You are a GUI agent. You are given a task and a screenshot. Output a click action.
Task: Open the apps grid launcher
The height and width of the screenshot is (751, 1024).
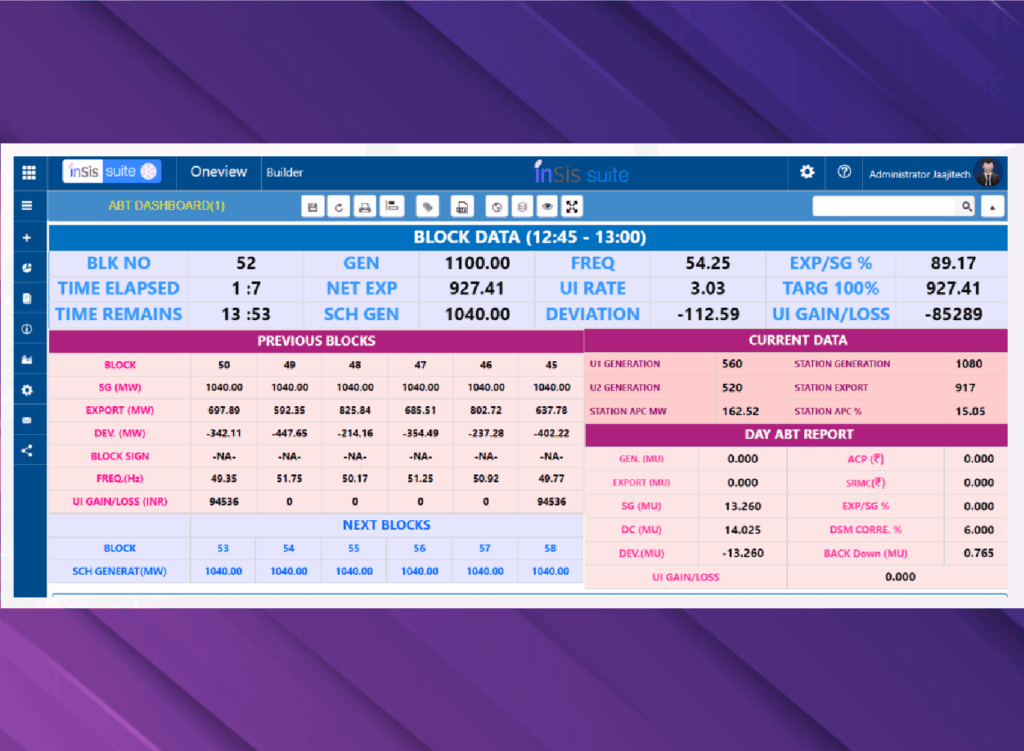point(28,172)
